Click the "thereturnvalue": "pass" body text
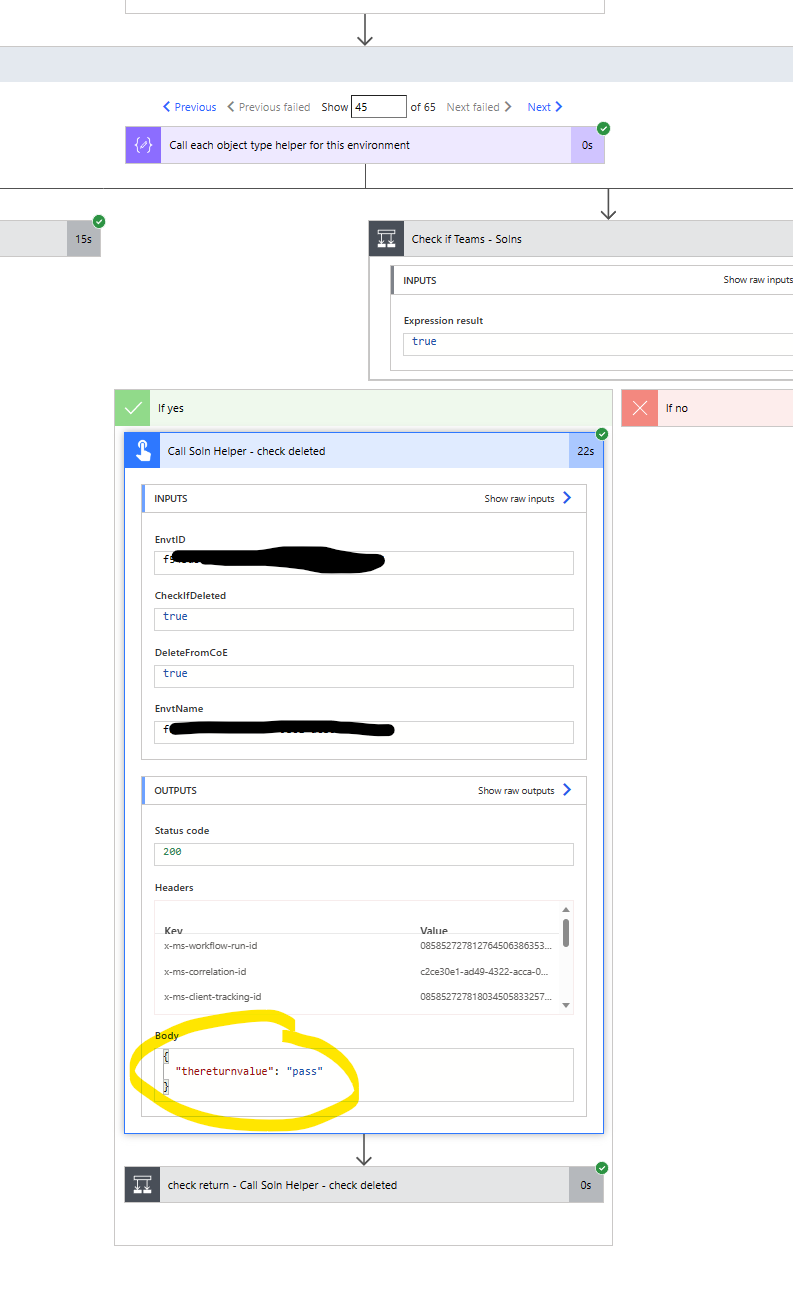This screenshot has height=1292, width=793. (x=249, y=1071)
